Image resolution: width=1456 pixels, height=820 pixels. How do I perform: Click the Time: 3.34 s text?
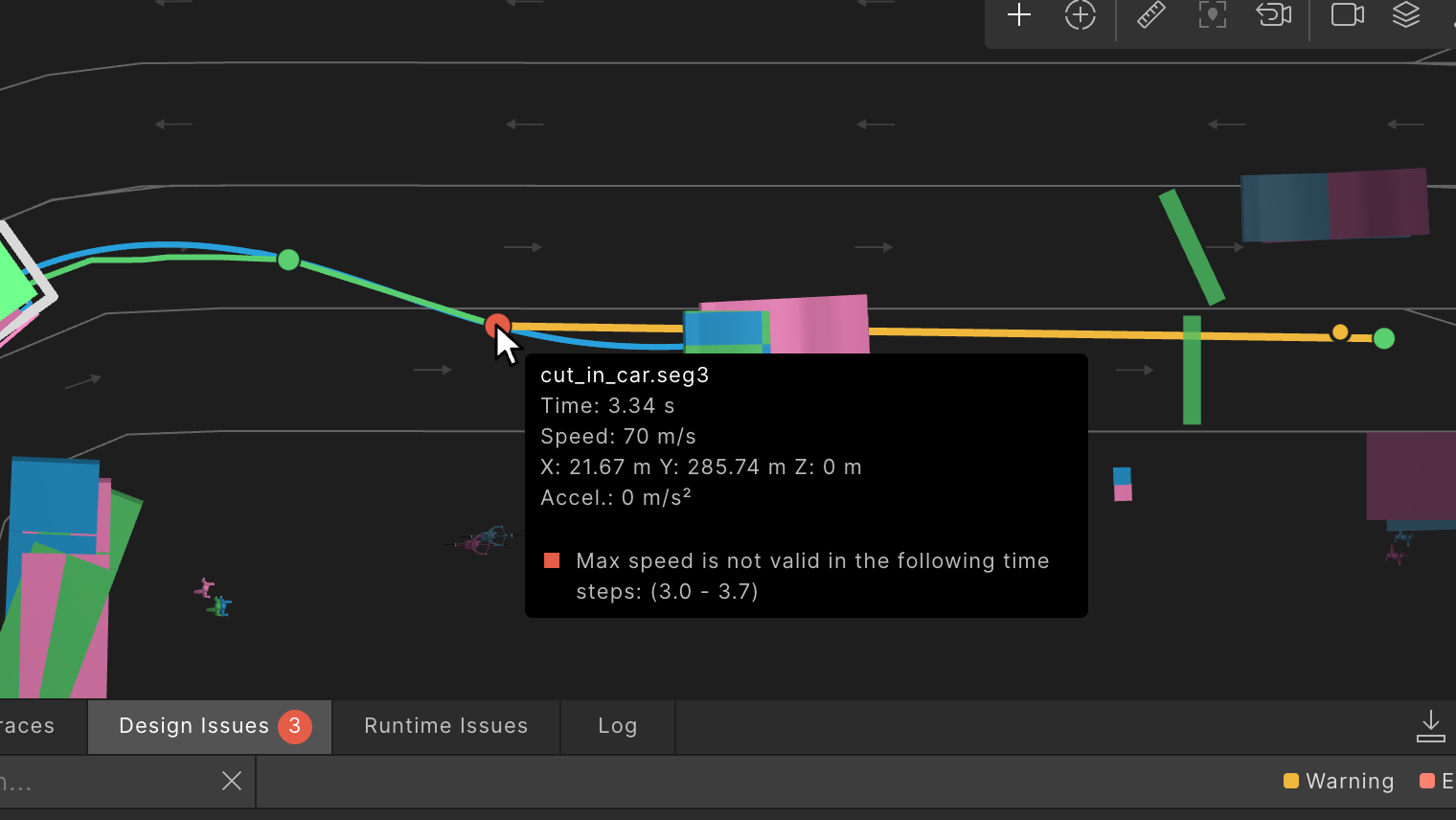[607, 405]
